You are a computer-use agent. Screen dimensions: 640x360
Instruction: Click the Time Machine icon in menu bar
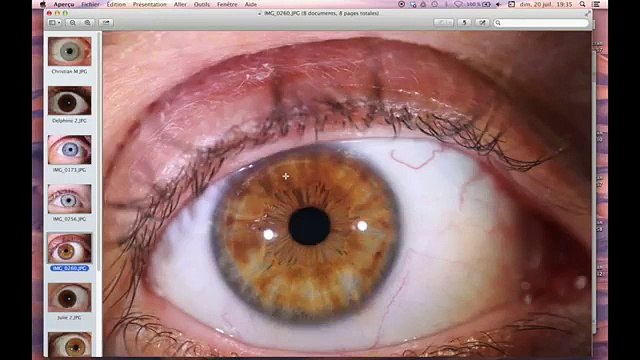pos(435,4)
